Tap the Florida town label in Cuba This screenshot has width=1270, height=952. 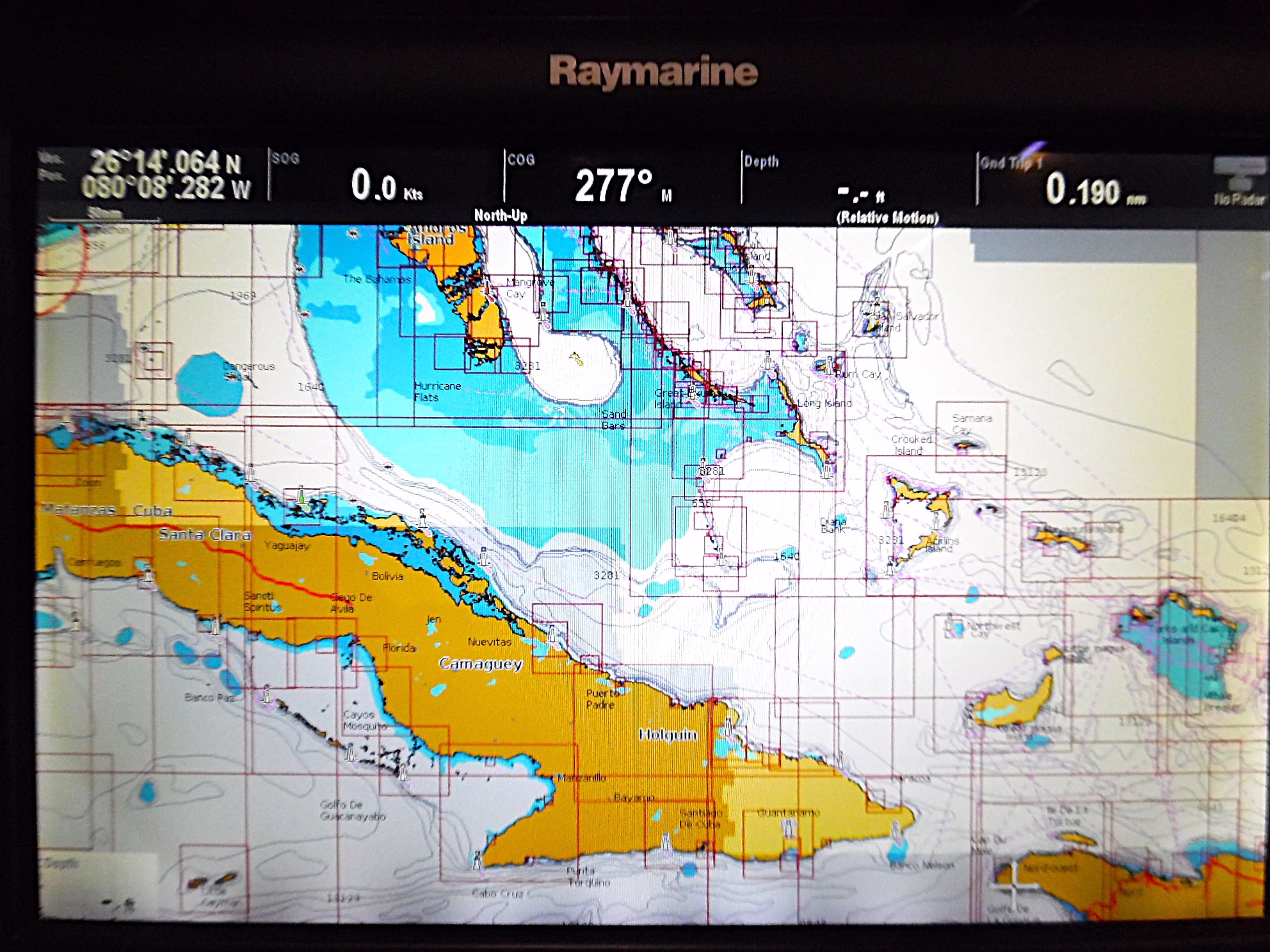click(399, 648)
